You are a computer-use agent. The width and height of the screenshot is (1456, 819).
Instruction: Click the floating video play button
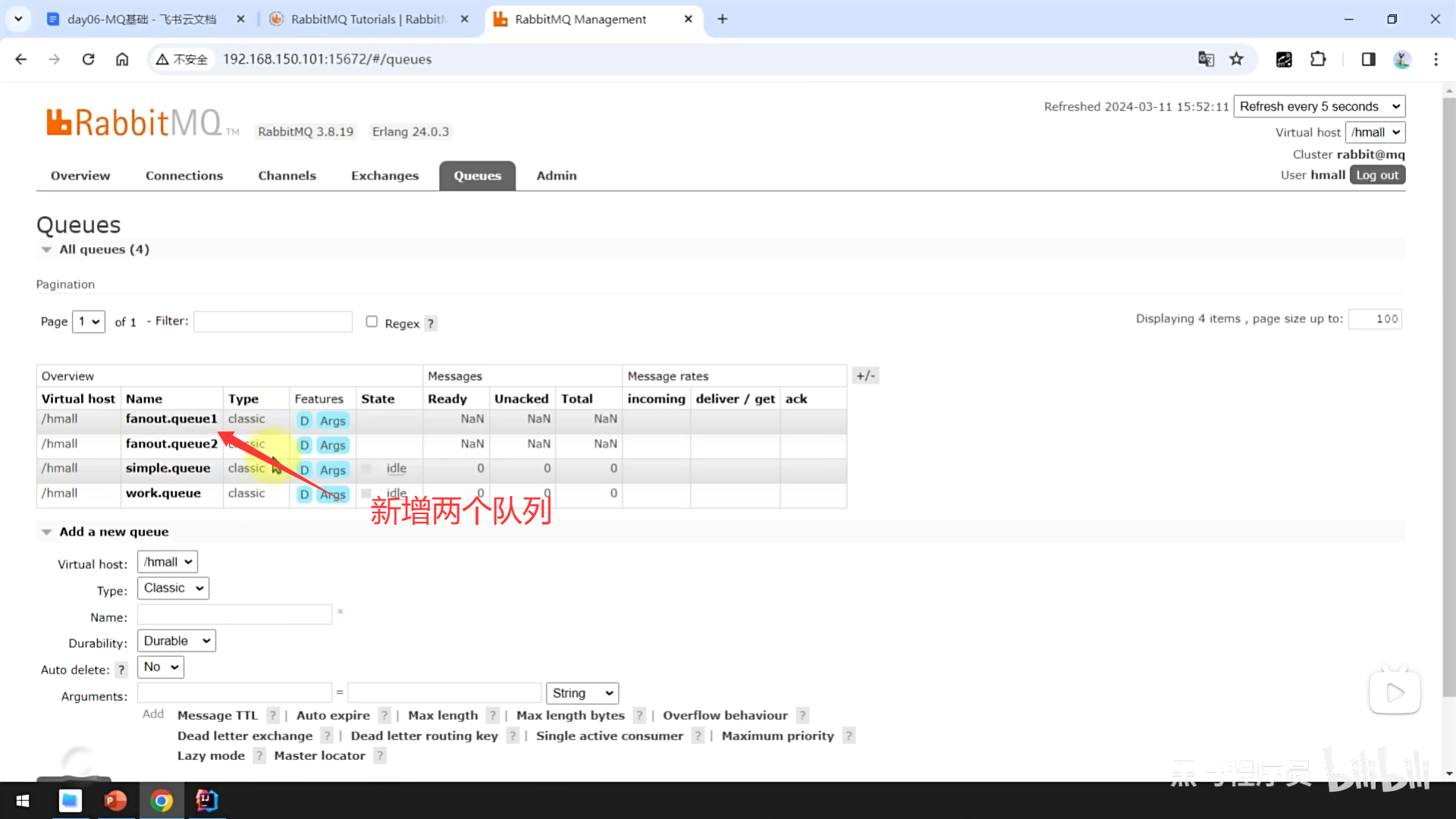click(x=1394, y=692)
